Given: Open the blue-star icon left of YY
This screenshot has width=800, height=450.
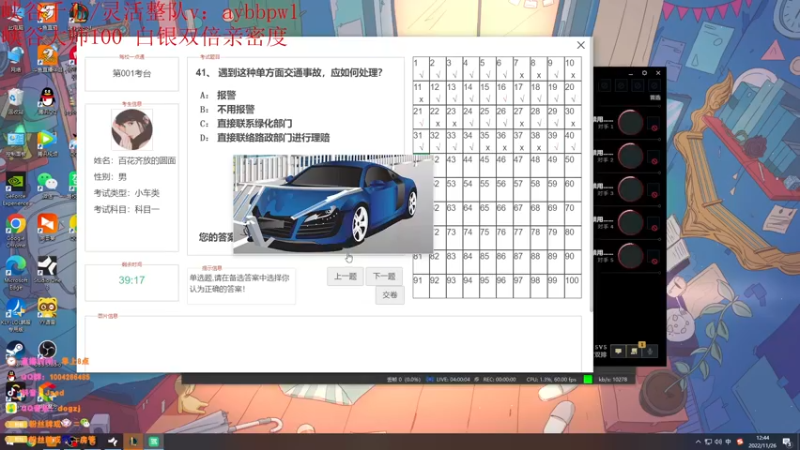Looking at the screenshot, I should coord(16,311).
